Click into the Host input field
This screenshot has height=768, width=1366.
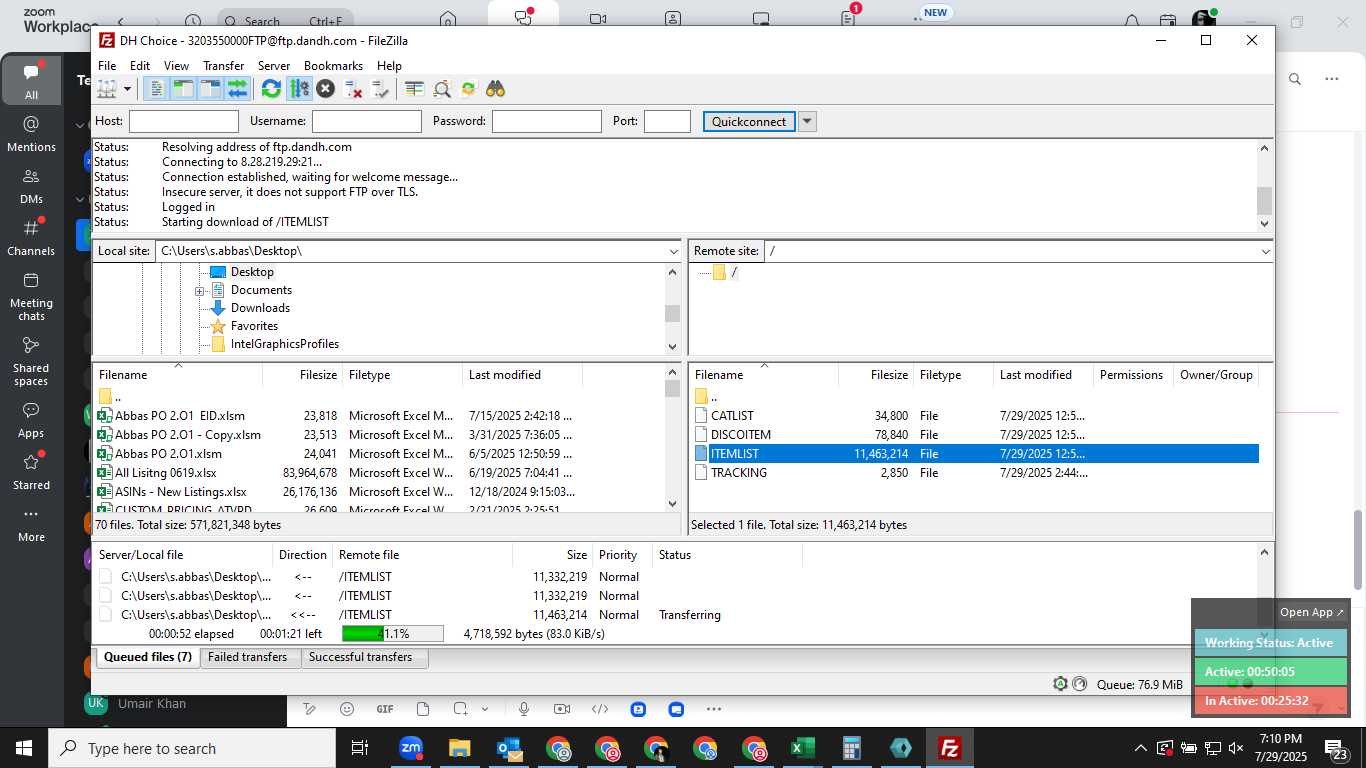(x=184, y=121)
